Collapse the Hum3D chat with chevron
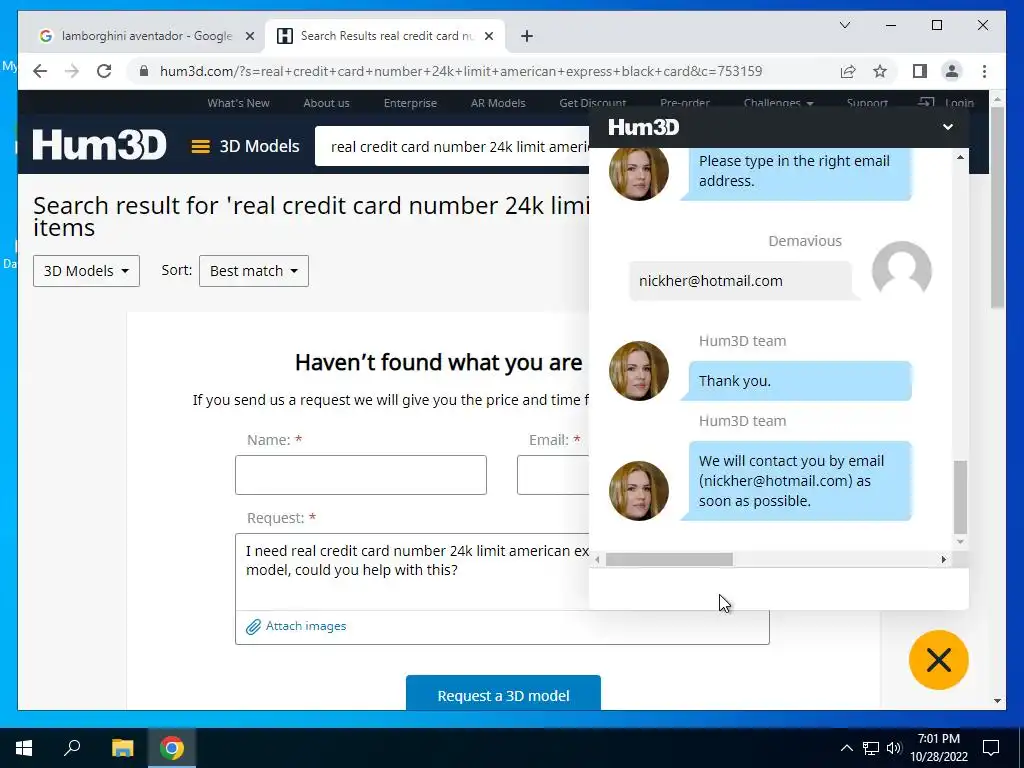1024x768 pixels. coord(948,127)
